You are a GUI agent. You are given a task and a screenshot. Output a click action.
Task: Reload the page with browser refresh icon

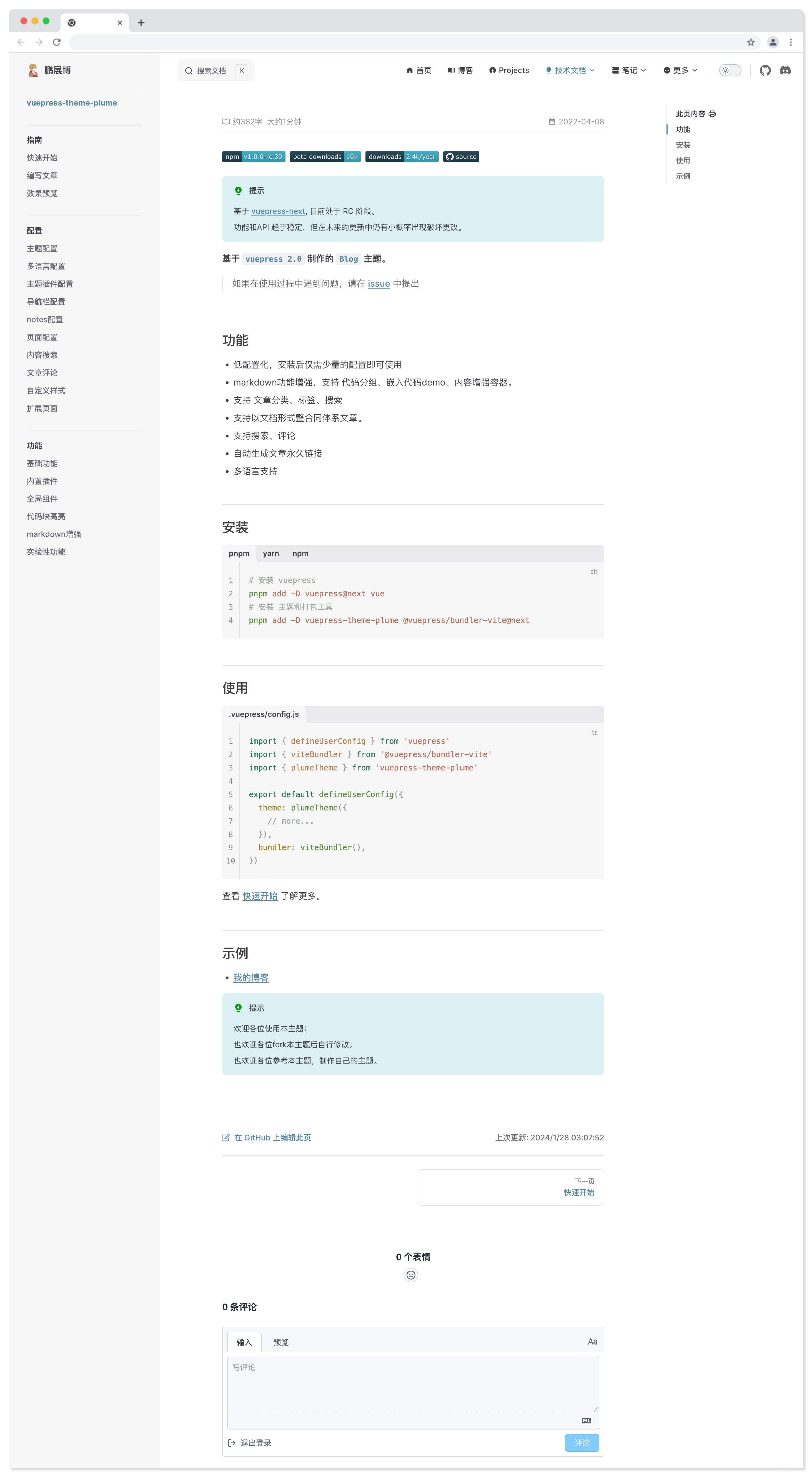pos(57,42)
